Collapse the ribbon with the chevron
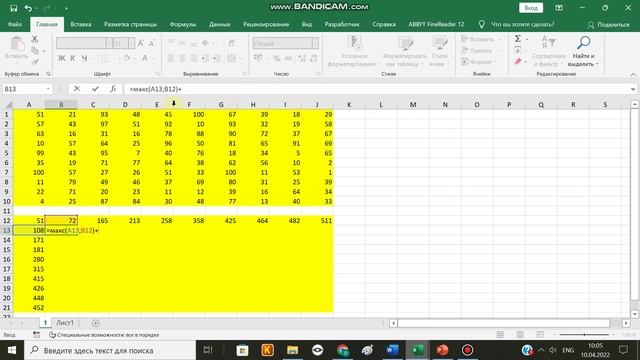 (633, 74)
